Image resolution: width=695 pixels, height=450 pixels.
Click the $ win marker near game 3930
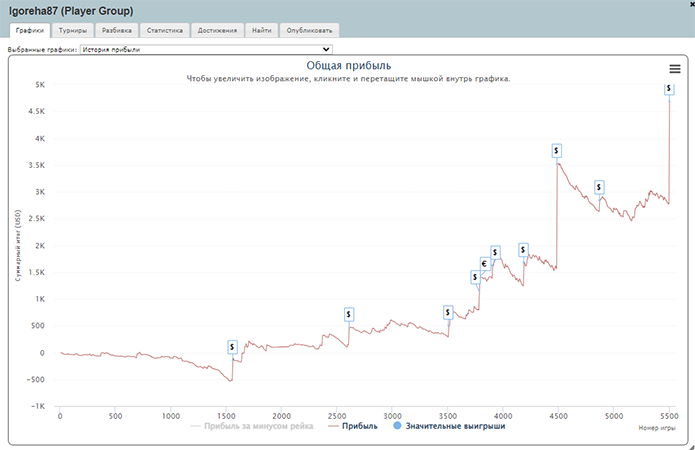[495, 252]
